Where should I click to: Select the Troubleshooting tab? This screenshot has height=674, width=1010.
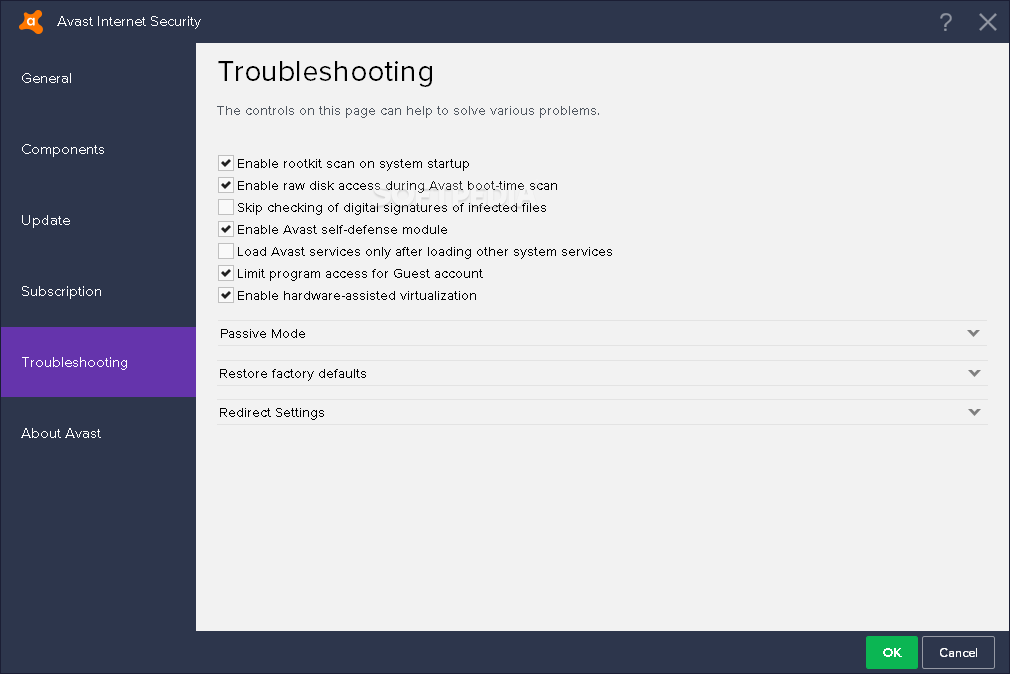pyautogui.click(x=98, y=362)
